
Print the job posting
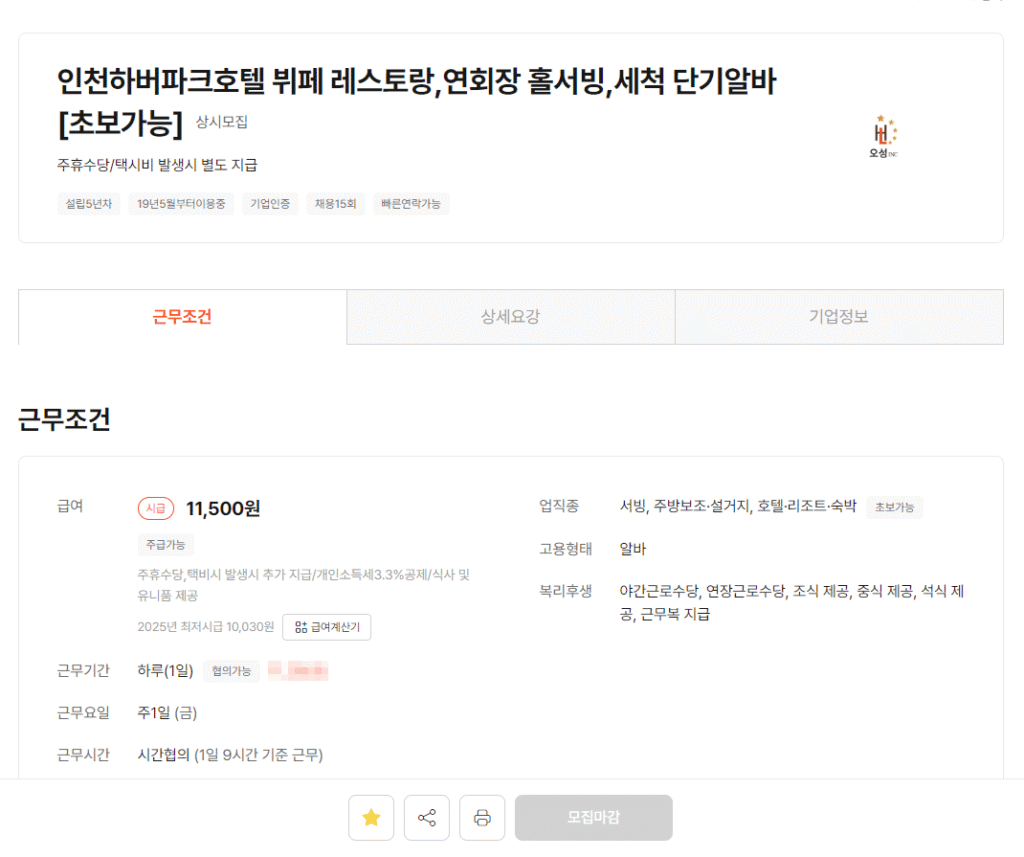coord(481,817)
